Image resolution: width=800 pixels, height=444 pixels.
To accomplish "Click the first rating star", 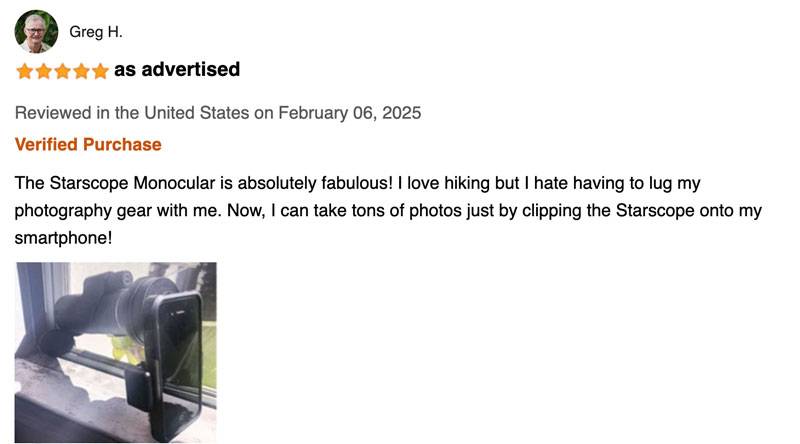I will (x=25, y=71).
